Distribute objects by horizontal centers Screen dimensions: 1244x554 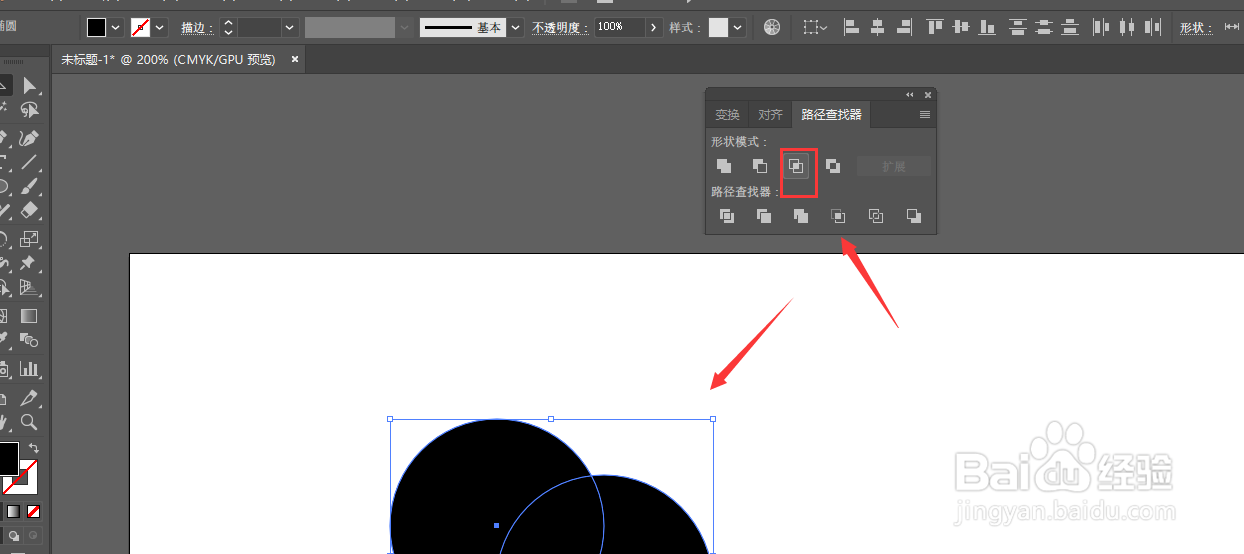[1127, 27]
